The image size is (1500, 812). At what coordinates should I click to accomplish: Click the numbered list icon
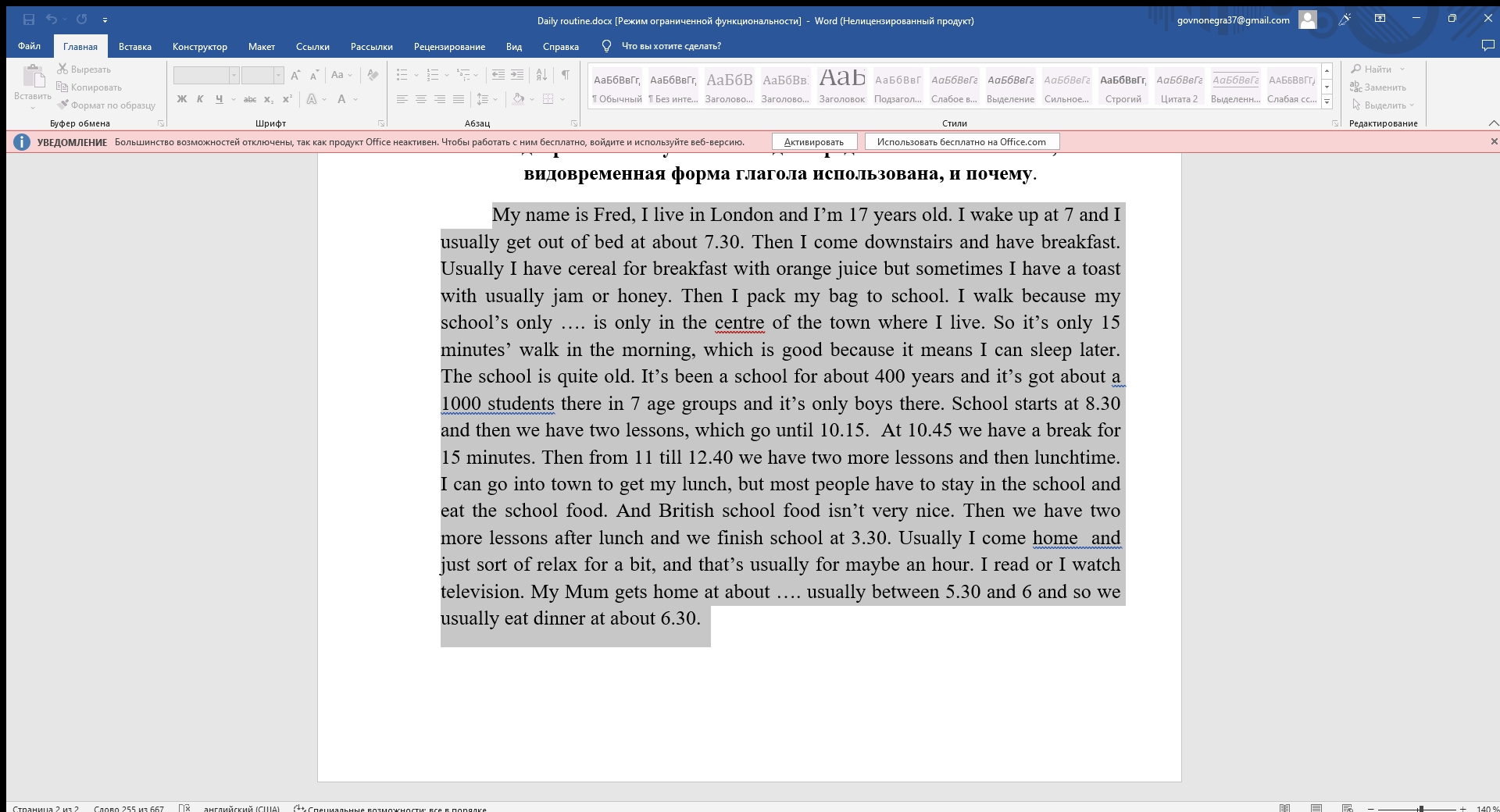[432, 75]
